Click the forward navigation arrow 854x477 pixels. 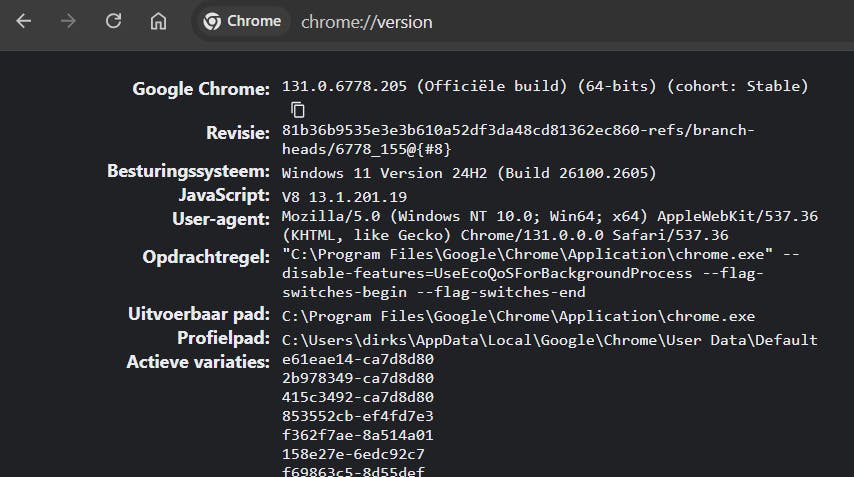click(x=68, y=21)
